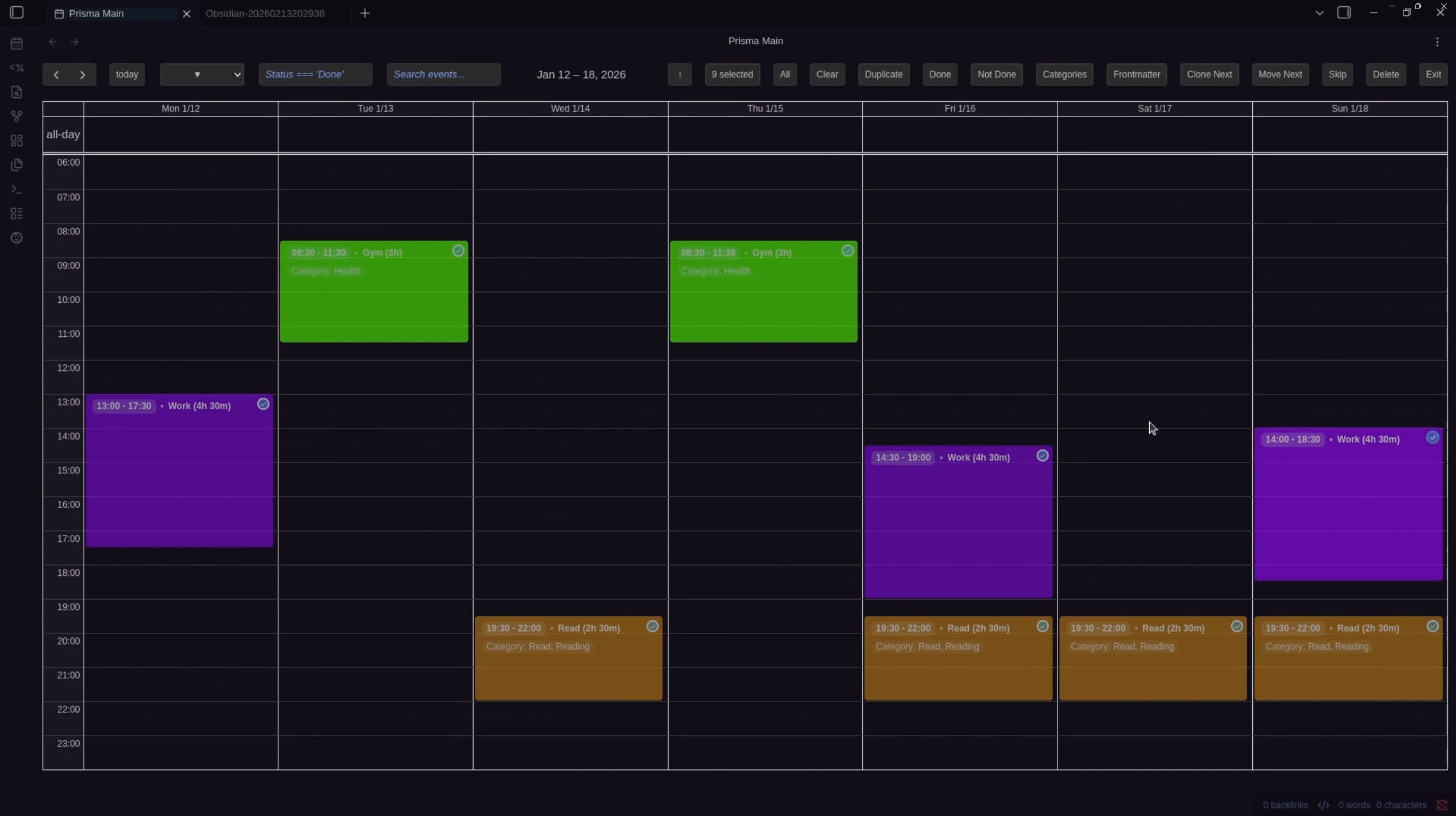
Task: Open the calendar icon in left ribbon
Action: 17,43
